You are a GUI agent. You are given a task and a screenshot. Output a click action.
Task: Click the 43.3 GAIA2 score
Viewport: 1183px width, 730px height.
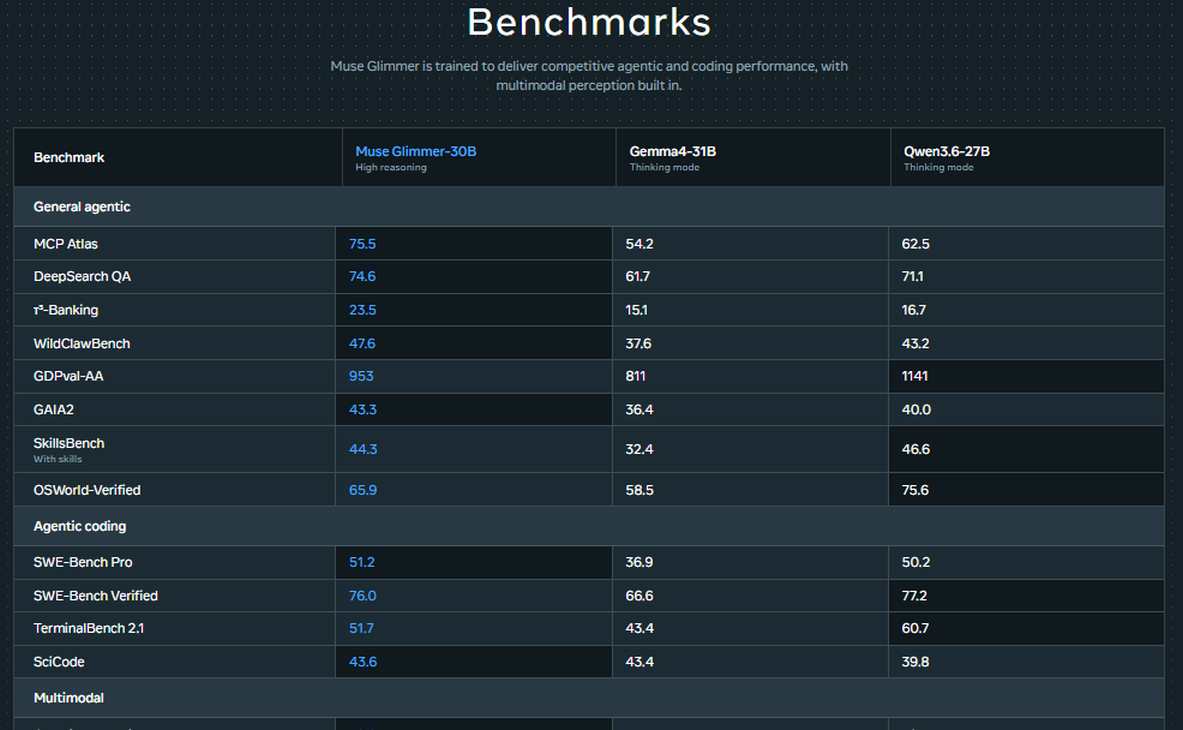(x=362, y=409)
